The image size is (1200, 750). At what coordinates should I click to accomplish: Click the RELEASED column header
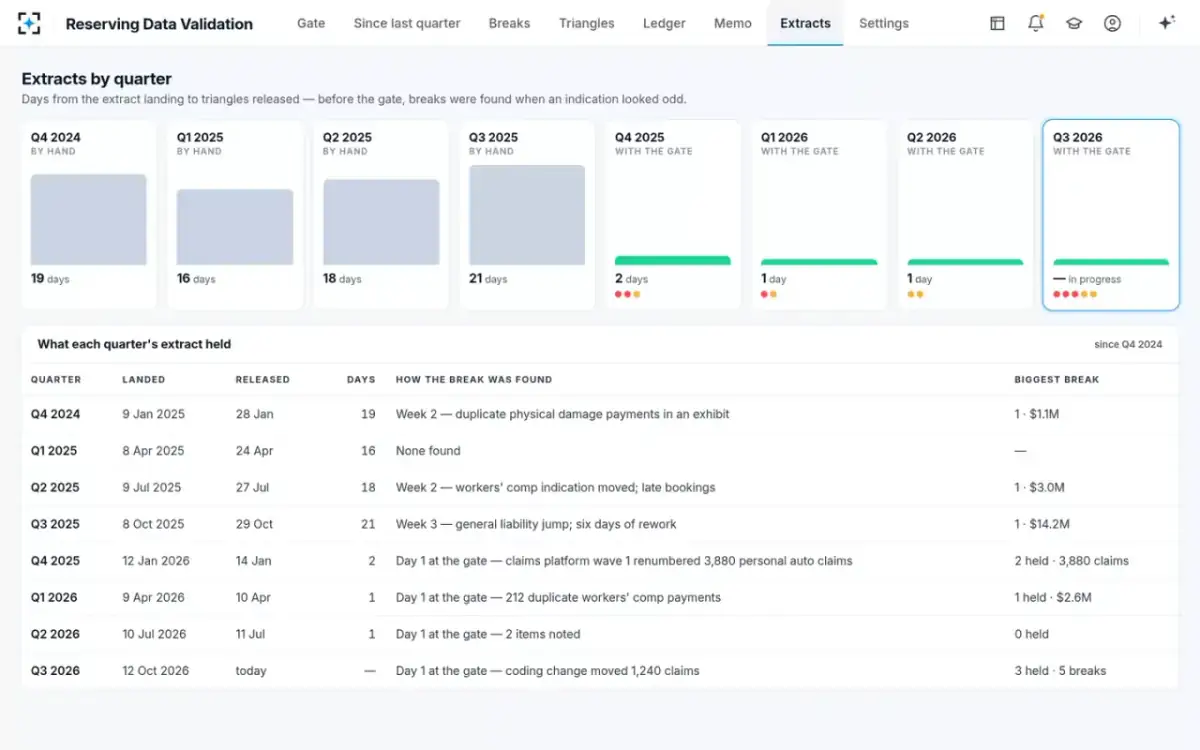[263, 380]
